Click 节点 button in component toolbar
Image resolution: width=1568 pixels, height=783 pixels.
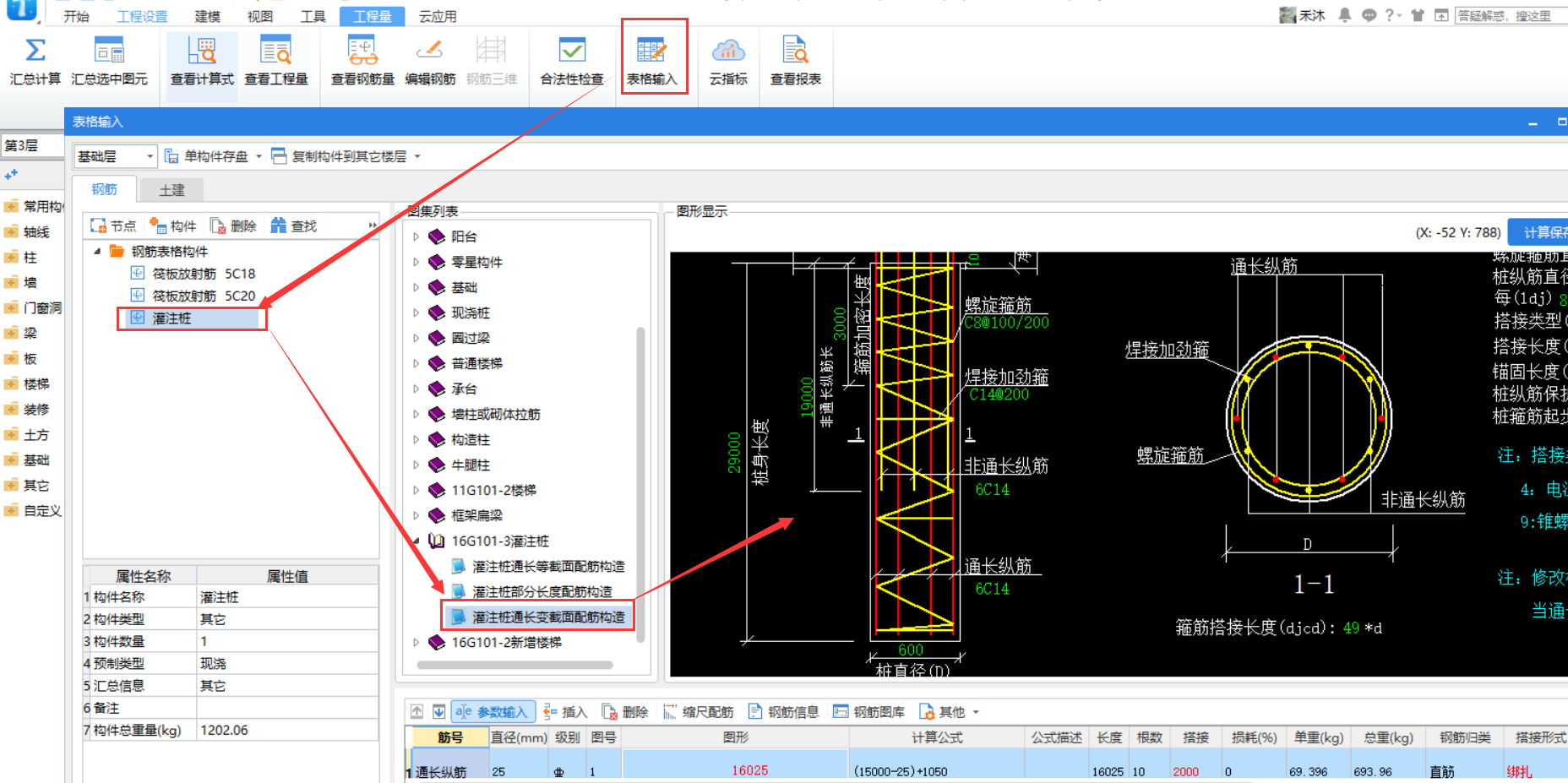(113, 226)
